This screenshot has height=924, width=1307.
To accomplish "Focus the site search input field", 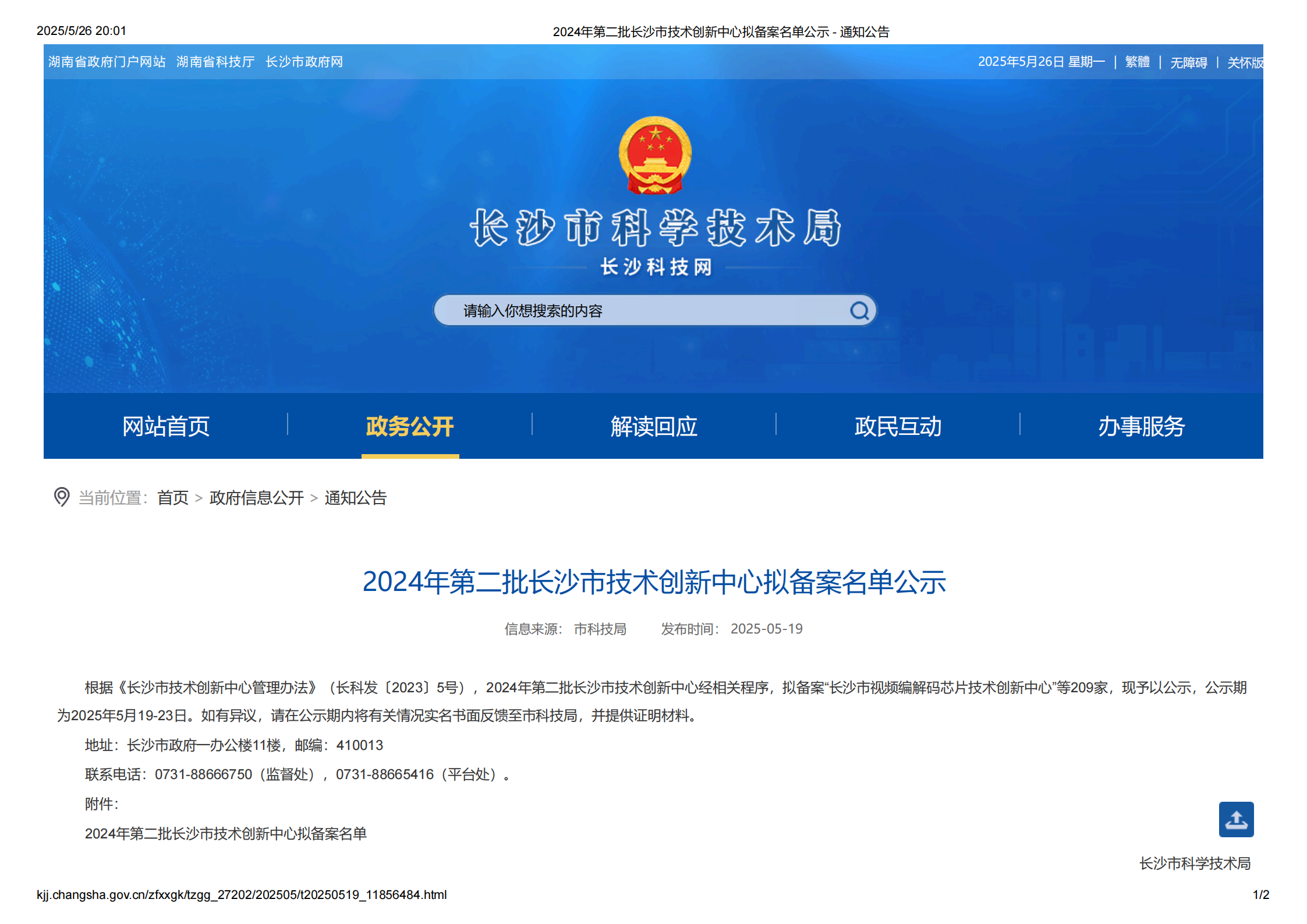I will (640, 310).
